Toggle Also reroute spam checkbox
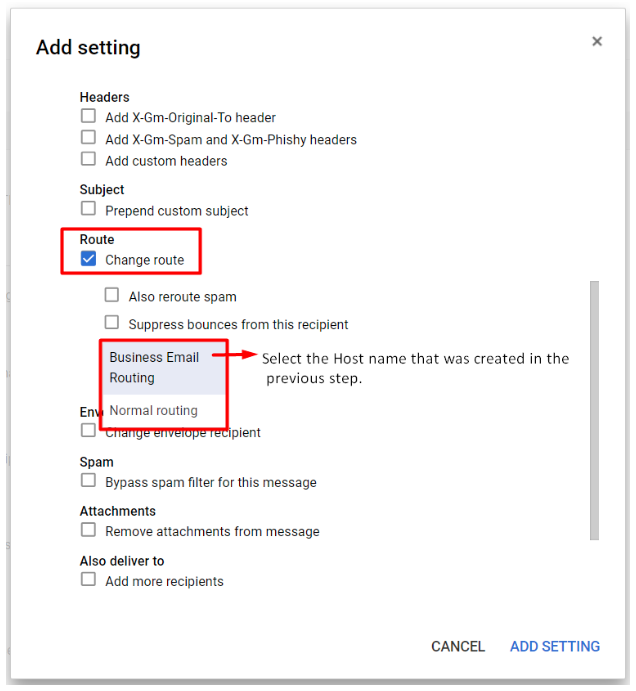 pos(112,295)
